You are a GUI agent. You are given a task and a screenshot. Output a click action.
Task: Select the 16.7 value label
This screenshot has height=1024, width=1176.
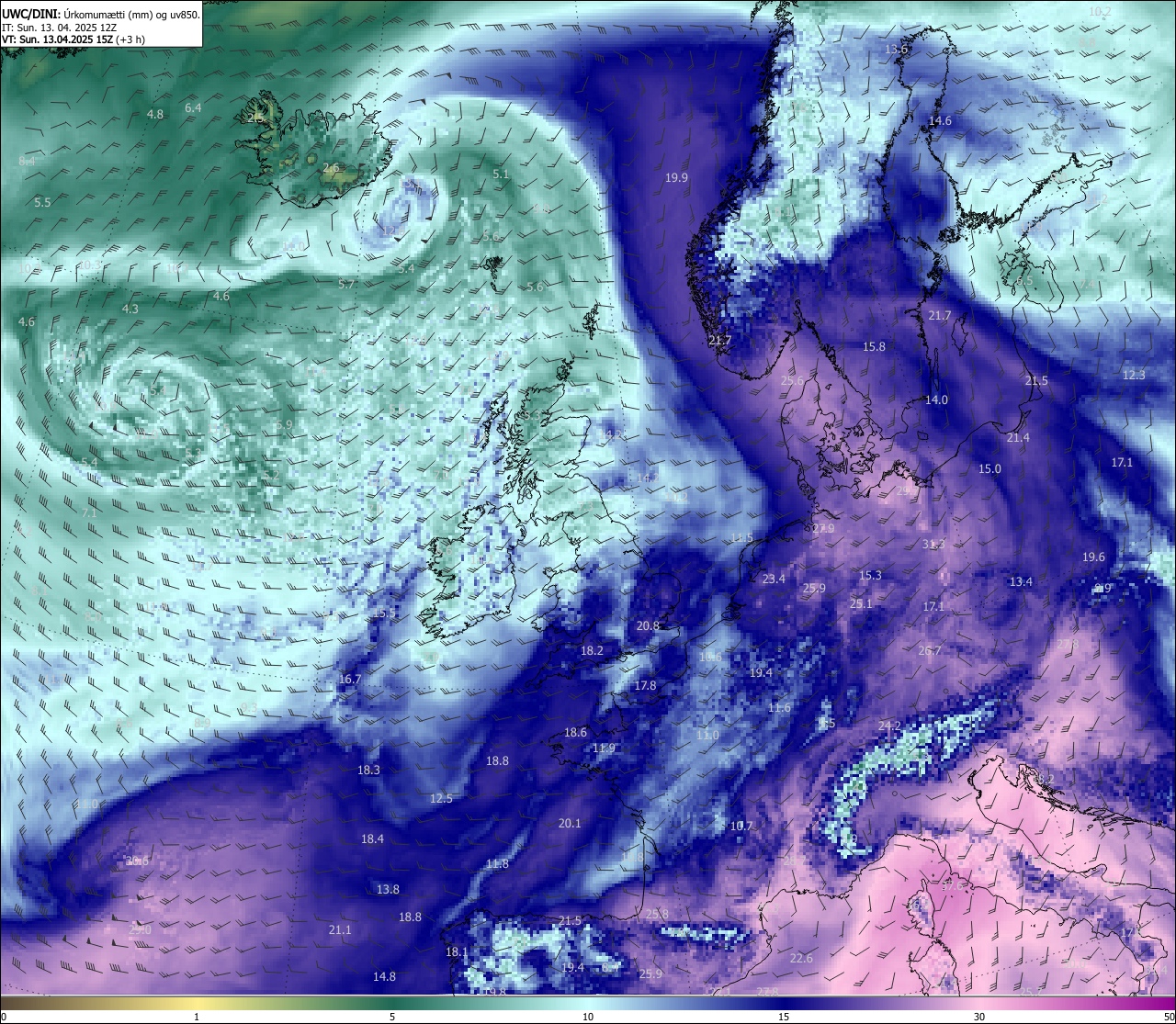pos(349,679)
